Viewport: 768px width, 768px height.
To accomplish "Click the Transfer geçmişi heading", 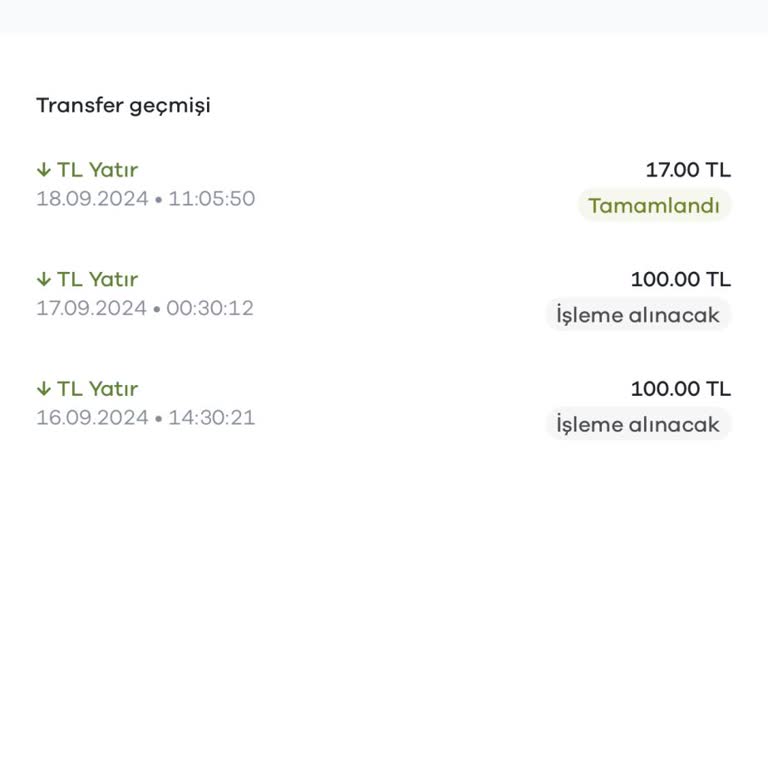I will coord(123,105).
